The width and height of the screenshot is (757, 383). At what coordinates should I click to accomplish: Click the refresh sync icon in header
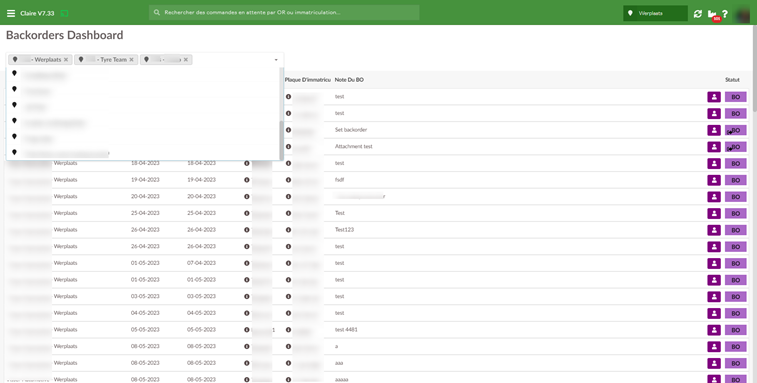(698, 14)
